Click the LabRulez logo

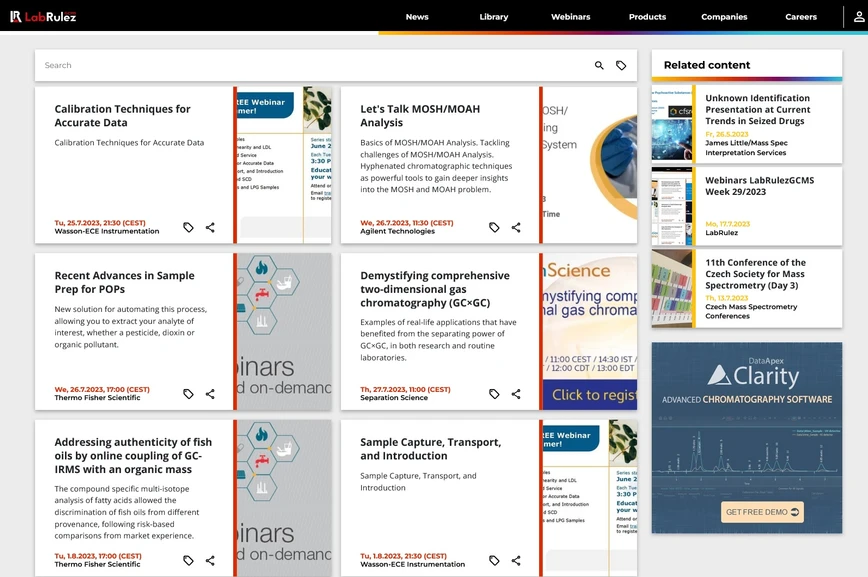coord(43,17)
